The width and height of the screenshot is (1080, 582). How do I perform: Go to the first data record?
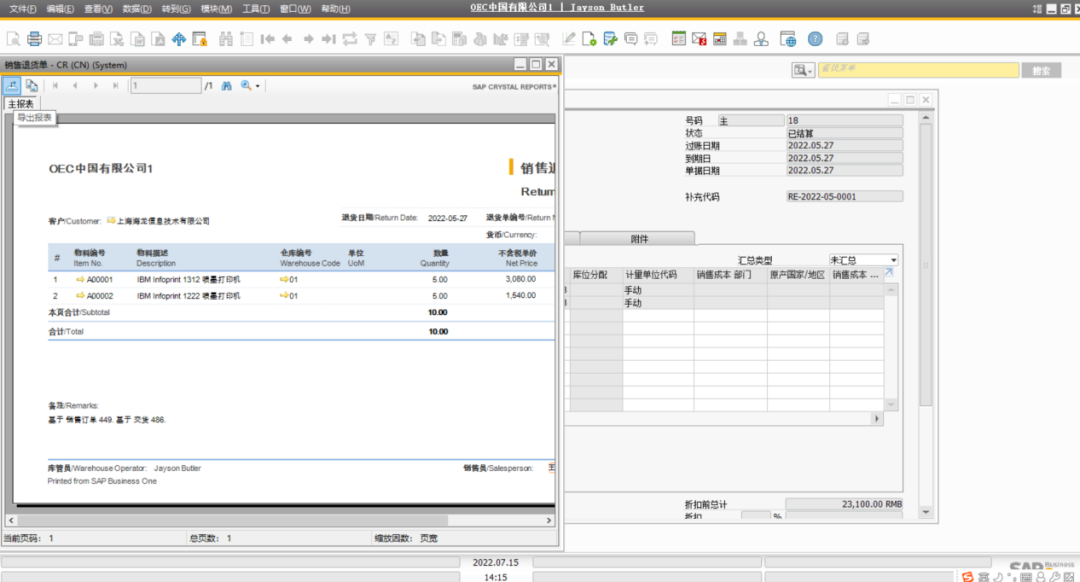pyautogui.click(x=267, y=39)
